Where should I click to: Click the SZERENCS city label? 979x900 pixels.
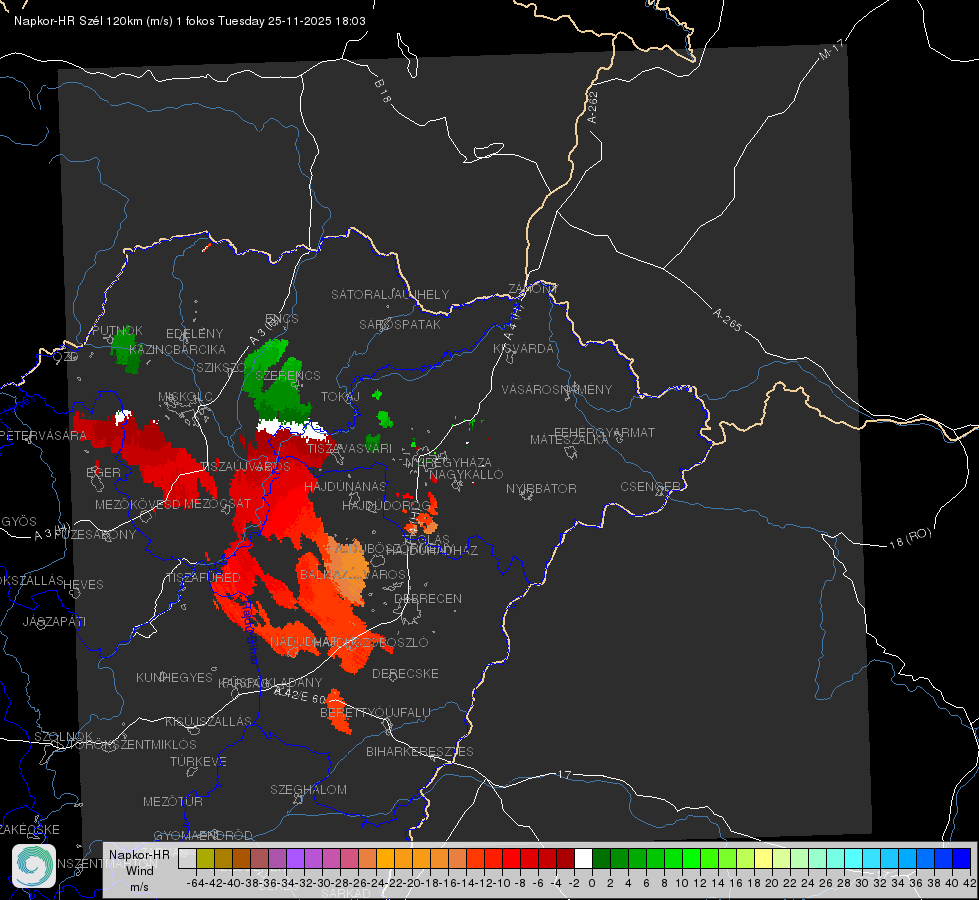click(x=288, y=375)
